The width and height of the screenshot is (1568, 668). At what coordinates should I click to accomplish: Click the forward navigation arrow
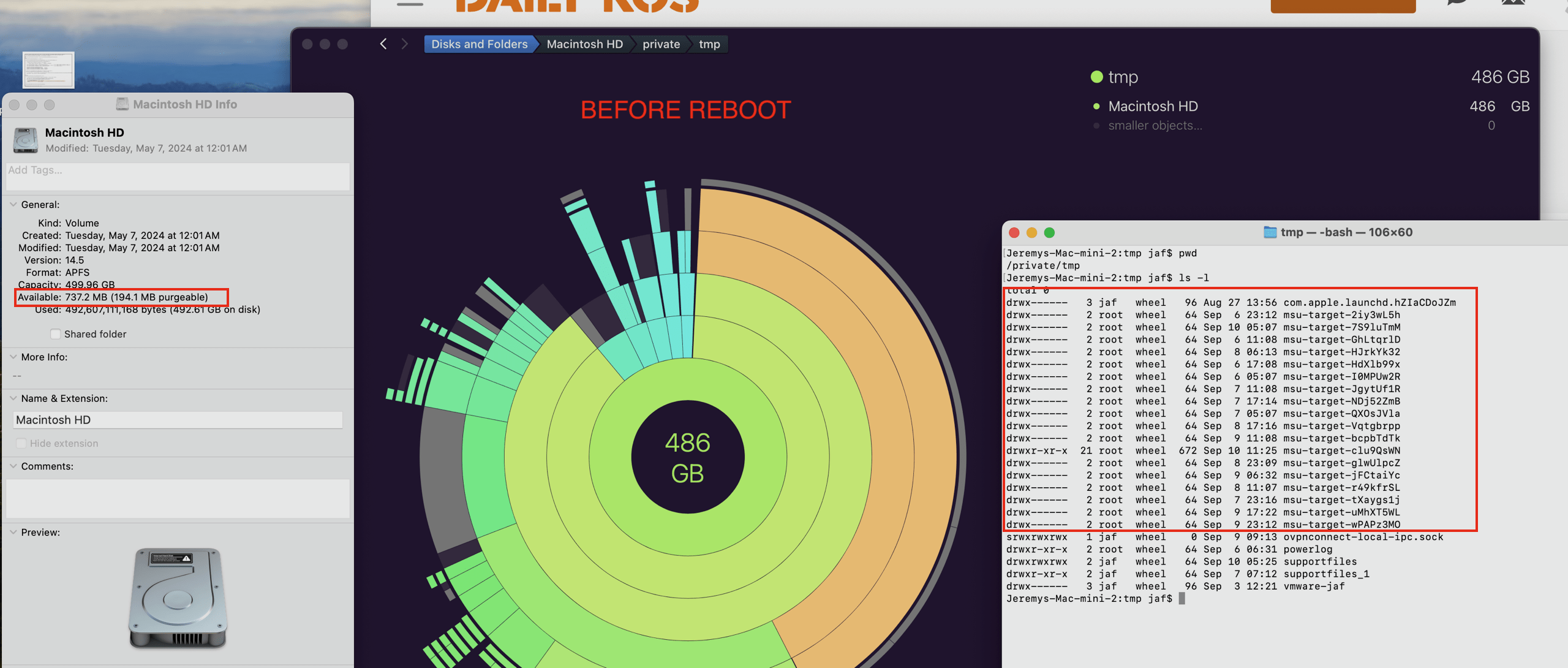pos(404,44)
